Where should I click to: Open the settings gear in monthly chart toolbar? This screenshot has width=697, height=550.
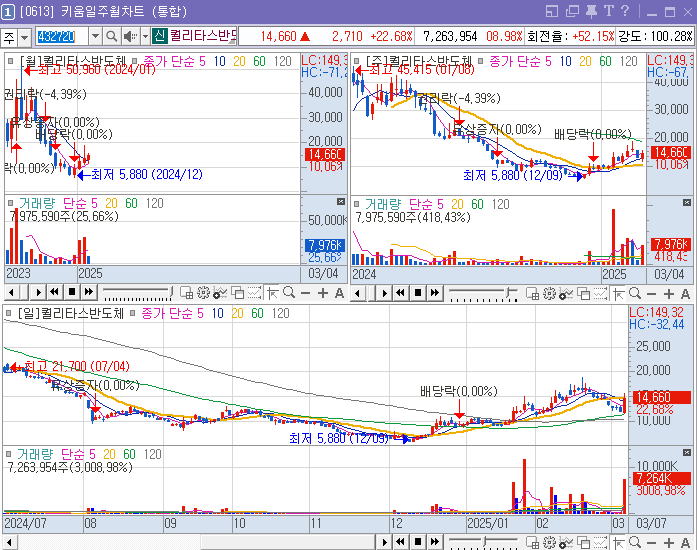pyautogui.click(x=203, y=293)
